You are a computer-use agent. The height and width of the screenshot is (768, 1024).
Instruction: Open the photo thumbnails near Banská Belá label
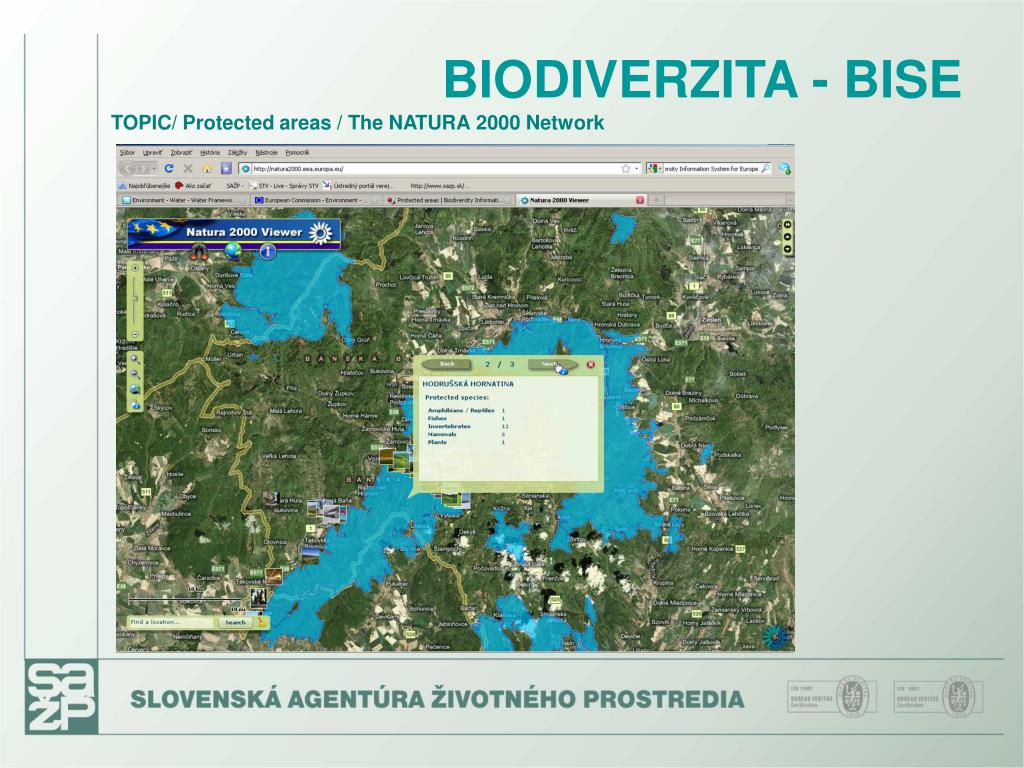pyautogui.click(x=327, y=511)
